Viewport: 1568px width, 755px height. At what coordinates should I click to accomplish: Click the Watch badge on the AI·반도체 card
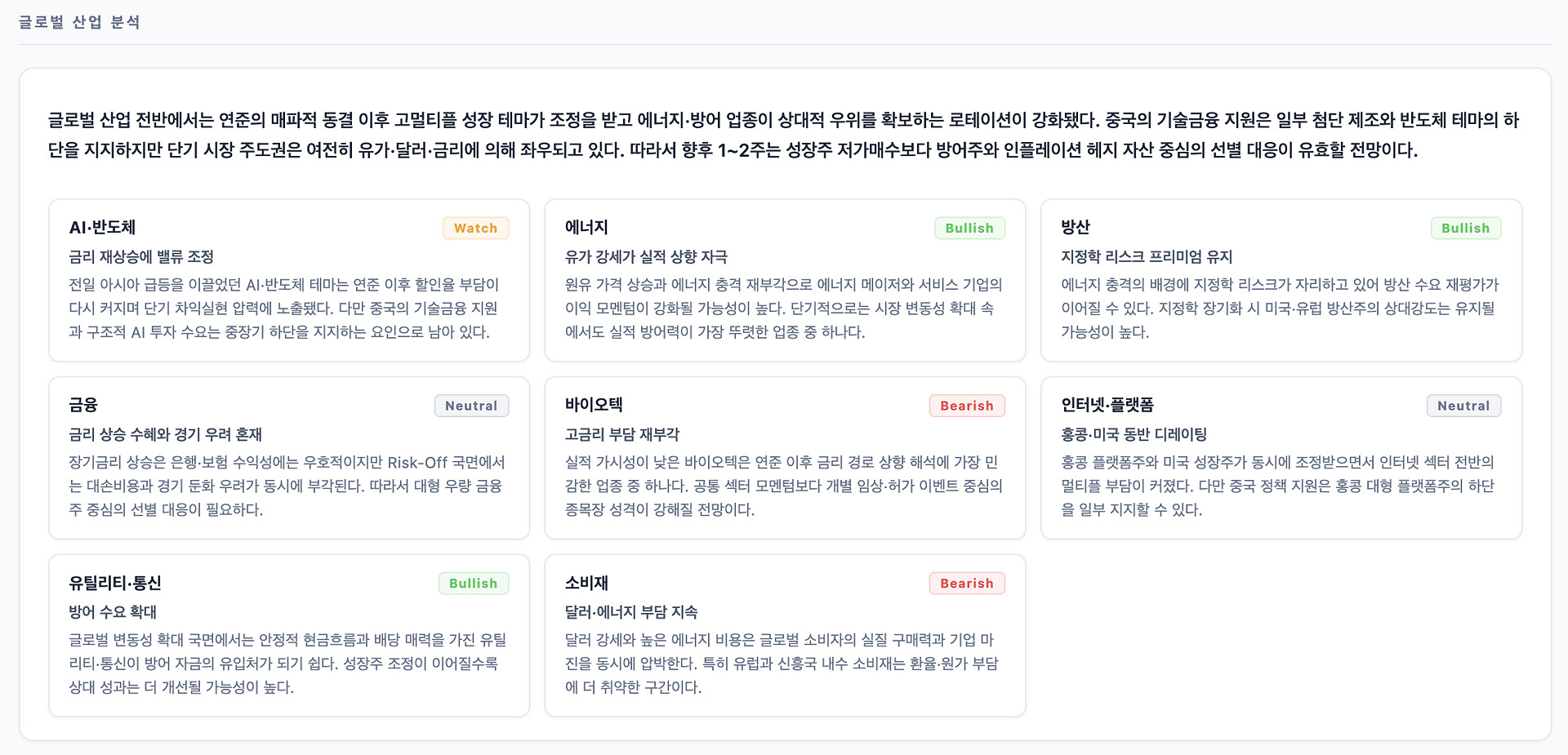click(475, 229)
